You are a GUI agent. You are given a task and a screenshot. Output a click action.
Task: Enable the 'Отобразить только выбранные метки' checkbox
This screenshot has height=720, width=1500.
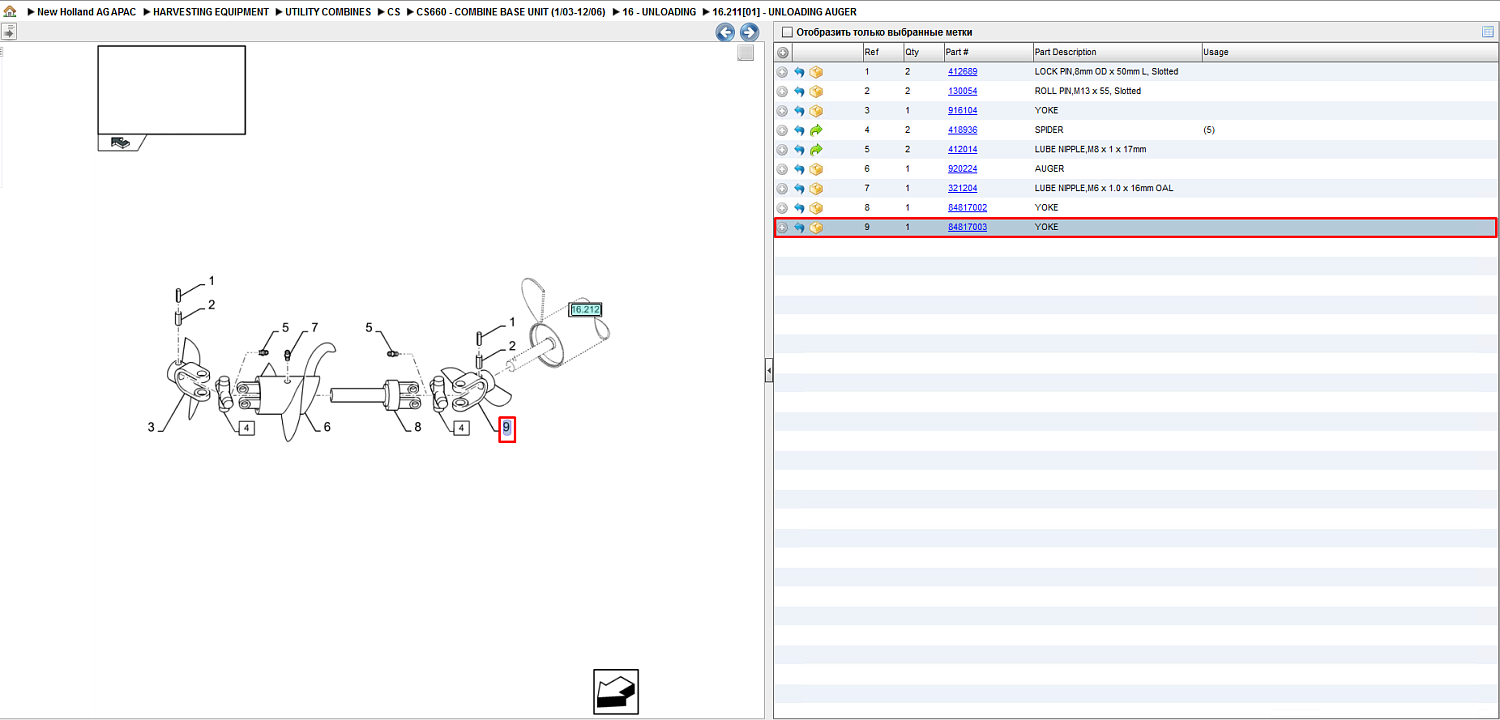coord(787,32)
